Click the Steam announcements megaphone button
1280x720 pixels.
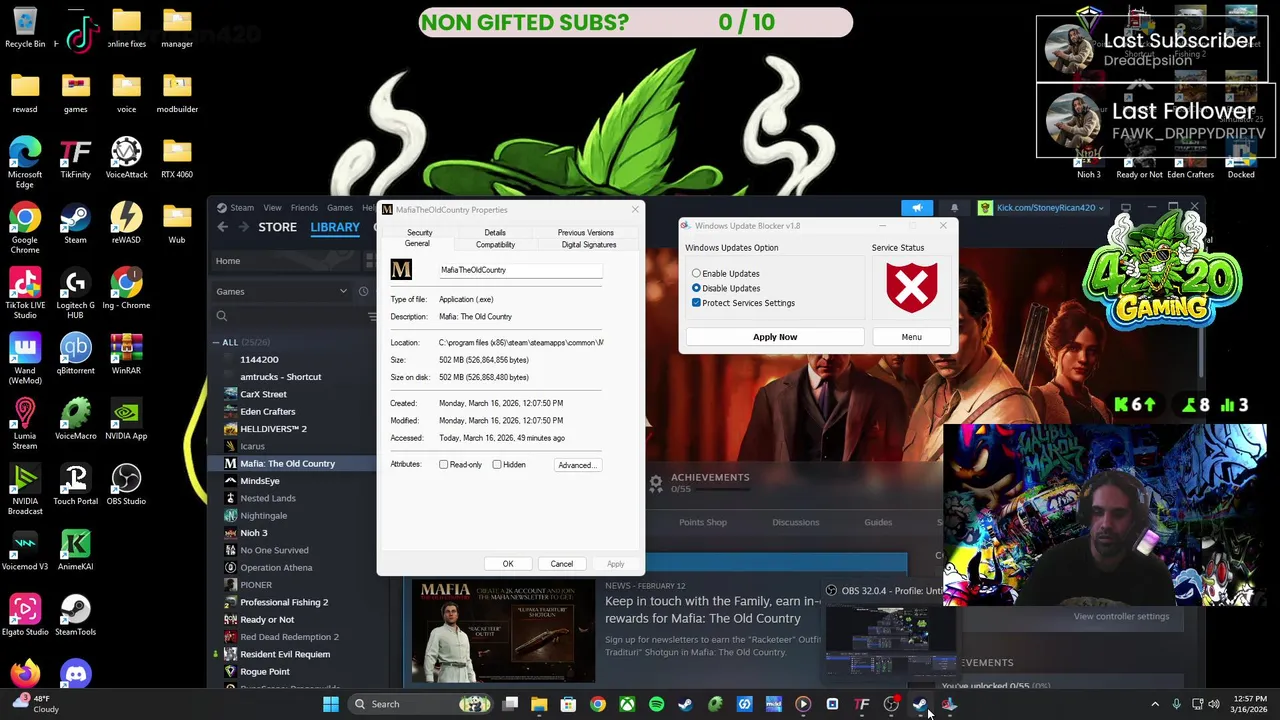[917, 208]
